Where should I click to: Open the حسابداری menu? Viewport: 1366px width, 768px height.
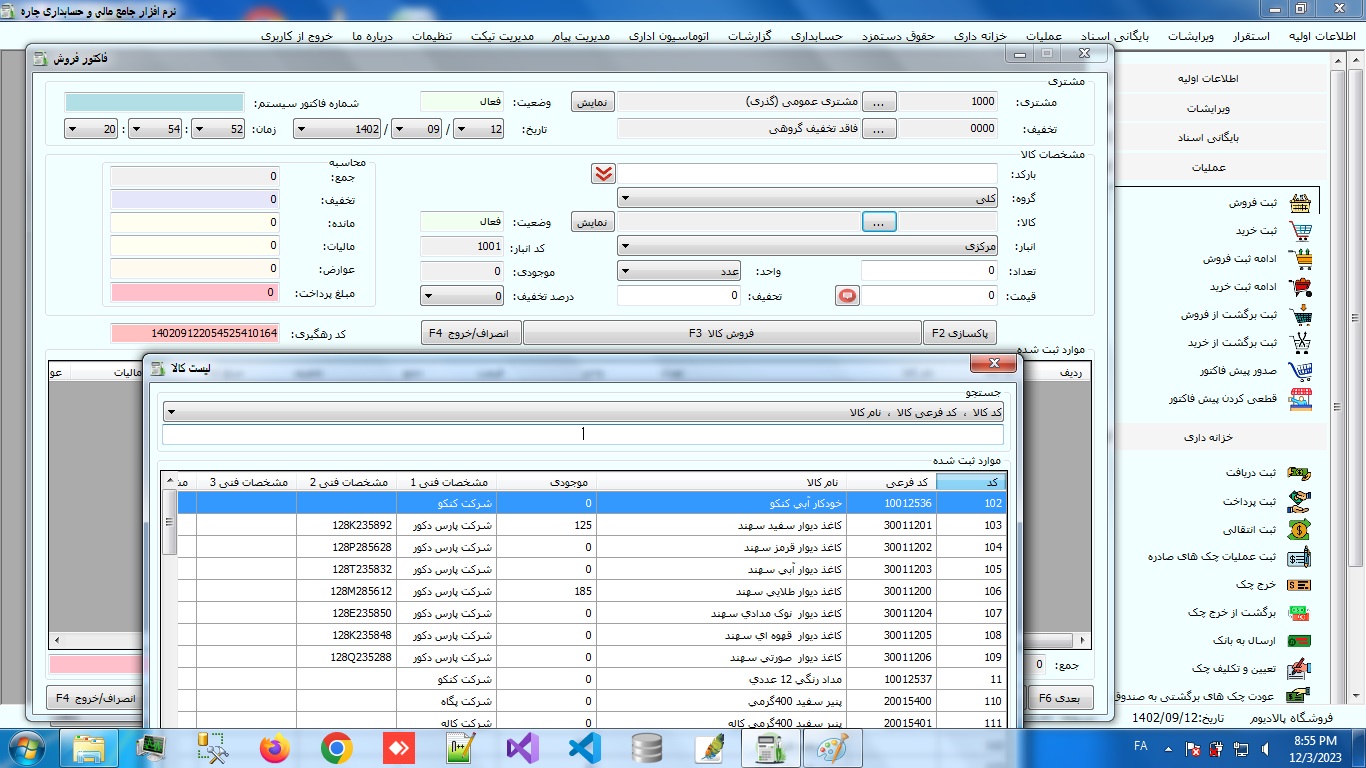coord(817,36)
